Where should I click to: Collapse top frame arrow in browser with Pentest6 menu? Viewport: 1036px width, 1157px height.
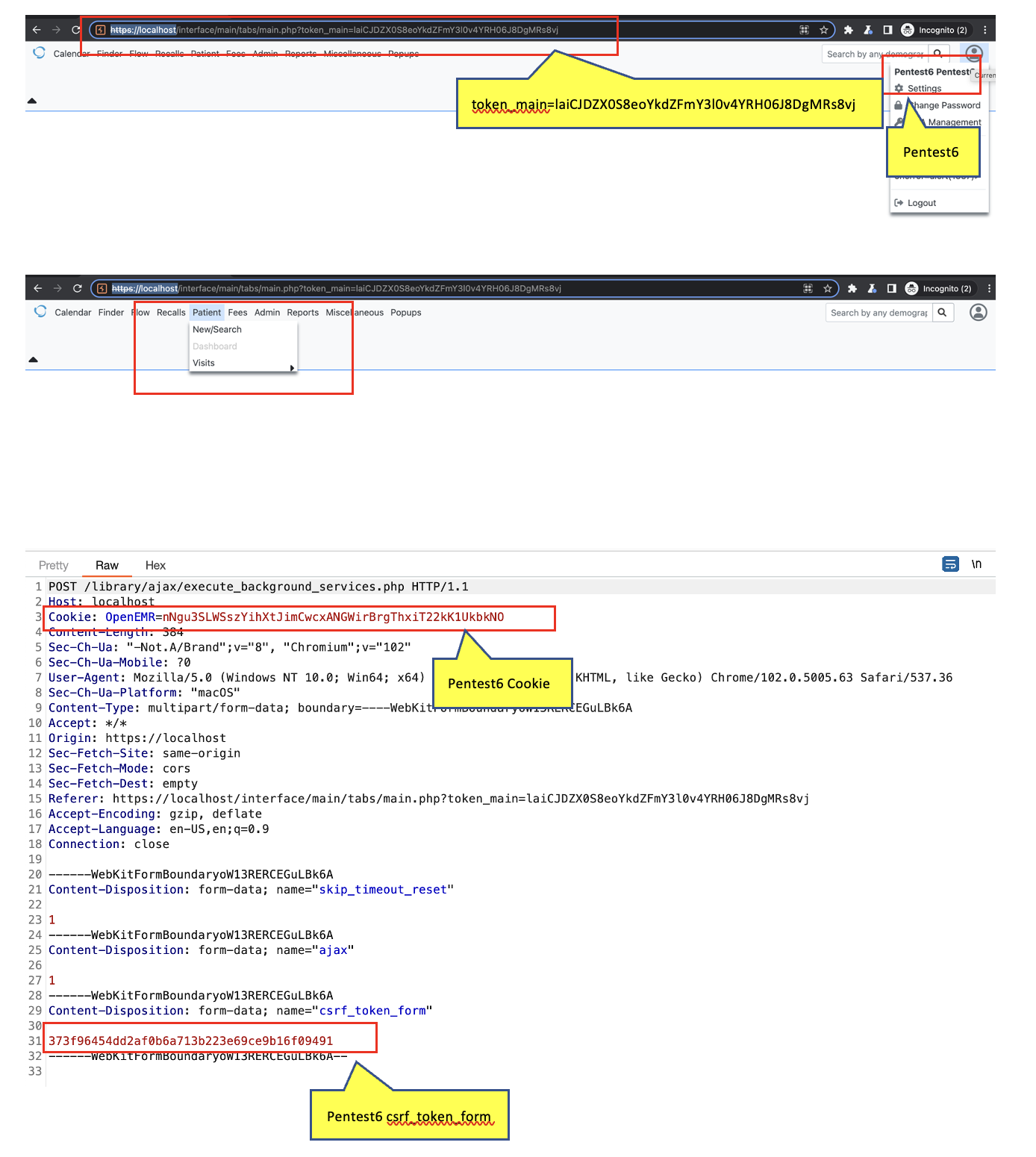pyautogui.click(x=32, y=101)
